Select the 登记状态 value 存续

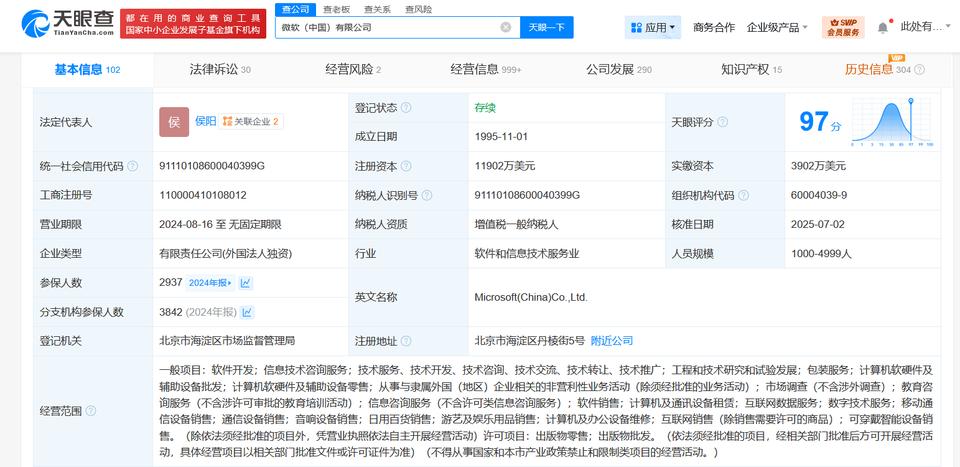pyautogui.click(x=485, y=108)
